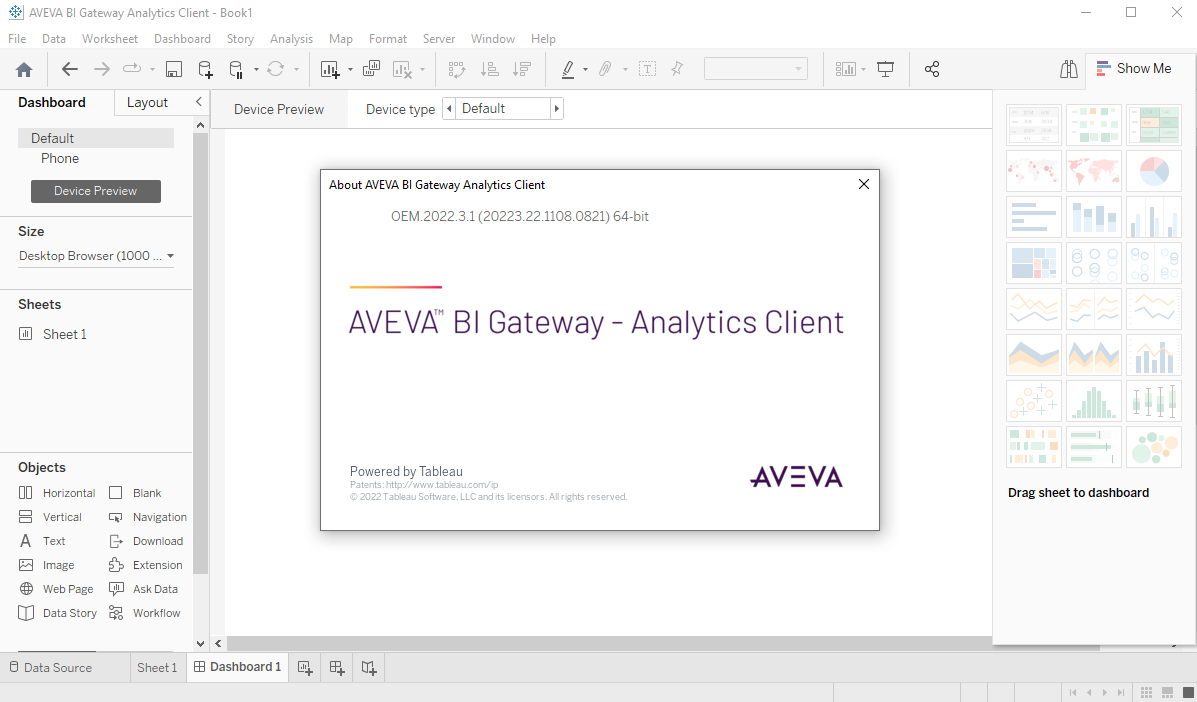
Task: Open presentation mode icon
Action: [x=886, y=69]
